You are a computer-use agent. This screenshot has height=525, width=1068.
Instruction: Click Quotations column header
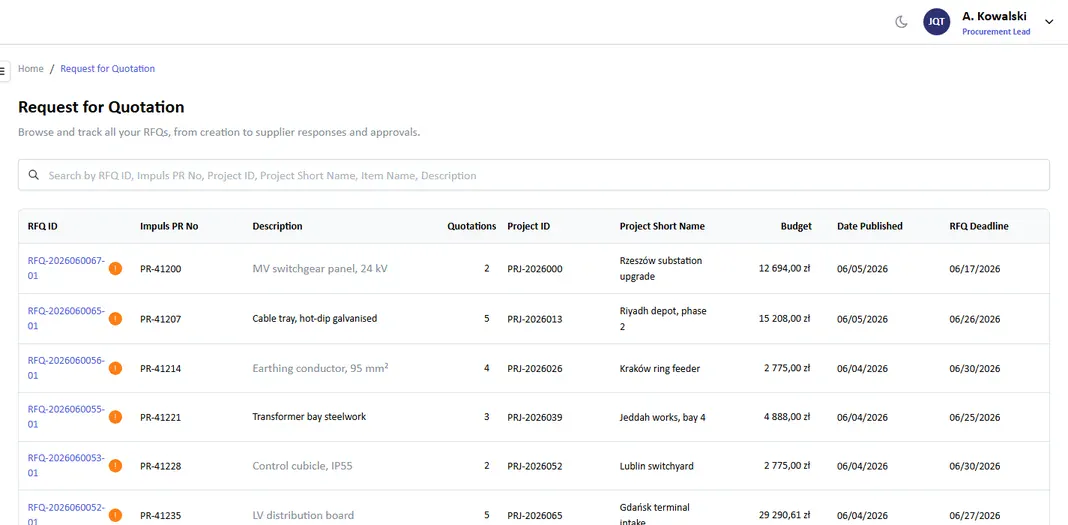[471, 226]
